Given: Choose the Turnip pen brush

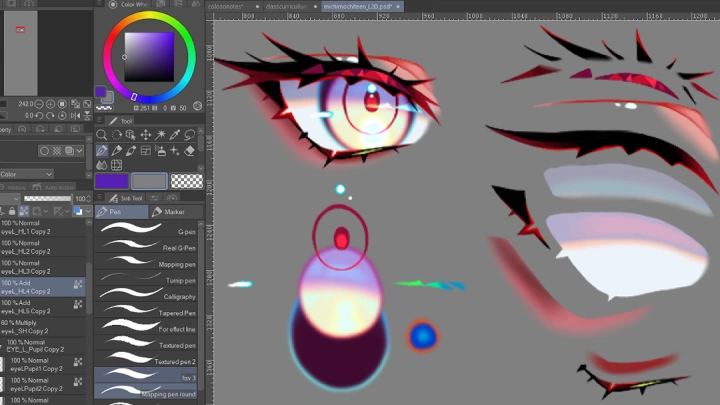Looking at the screenshot, I should (146, 278).
